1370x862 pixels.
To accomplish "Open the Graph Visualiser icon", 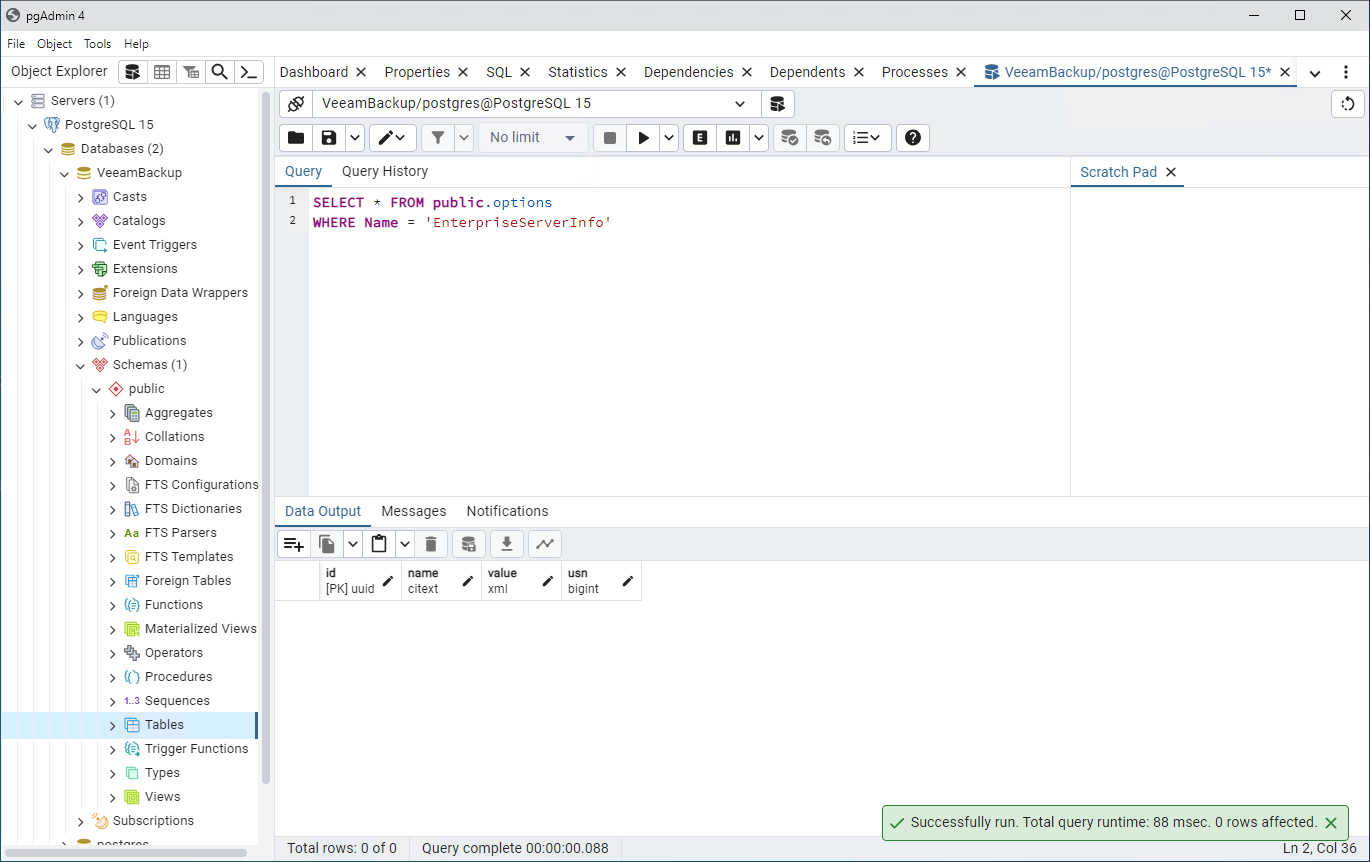I will 545,544.
